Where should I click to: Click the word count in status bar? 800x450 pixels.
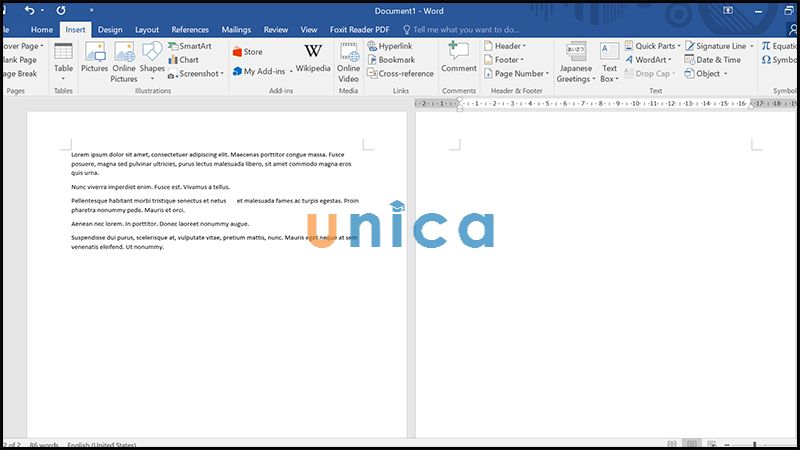click(x=44, y=445)
